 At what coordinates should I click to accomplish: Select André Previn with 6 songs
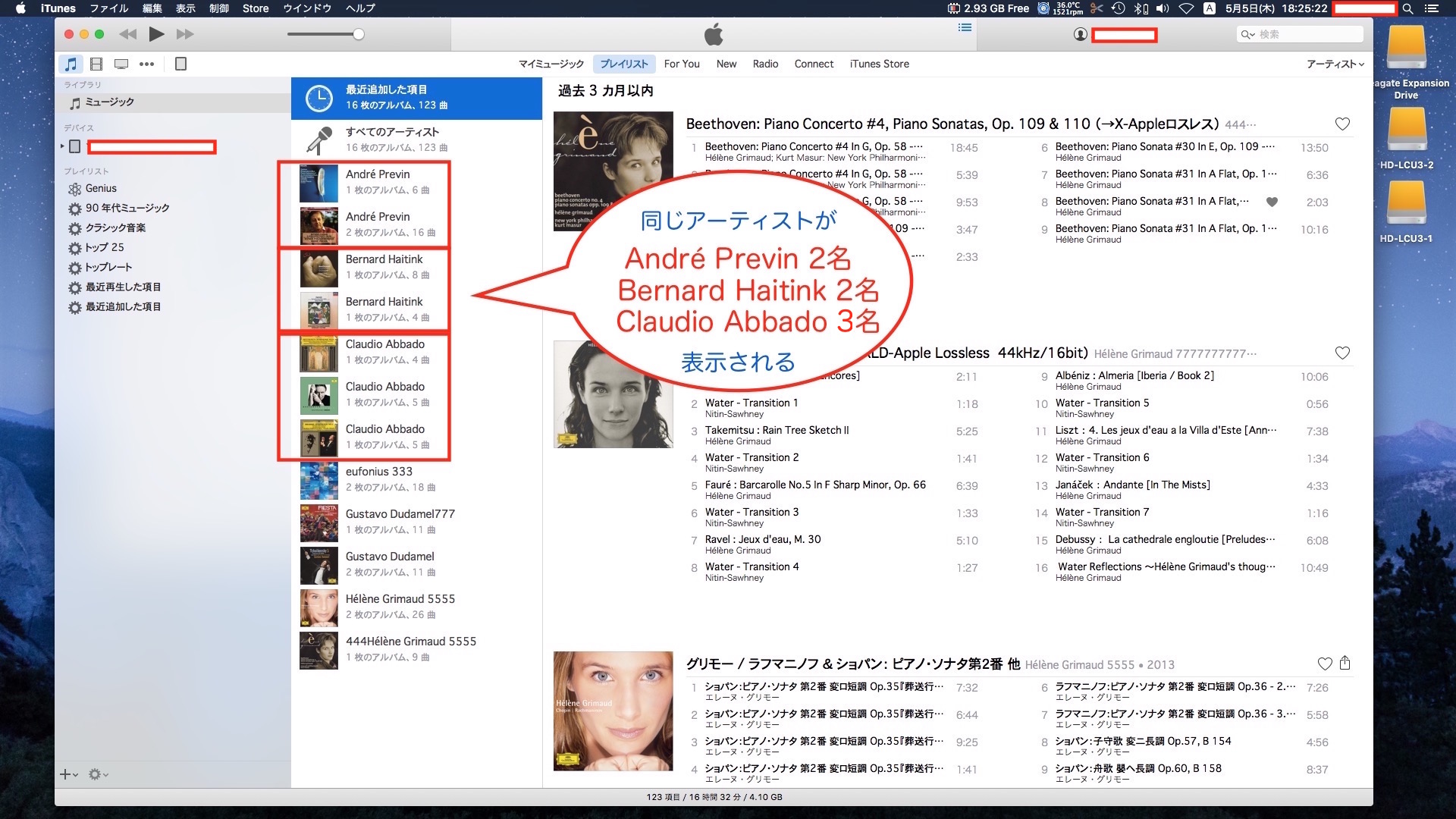pyautogui.click(x=416, y=183)
